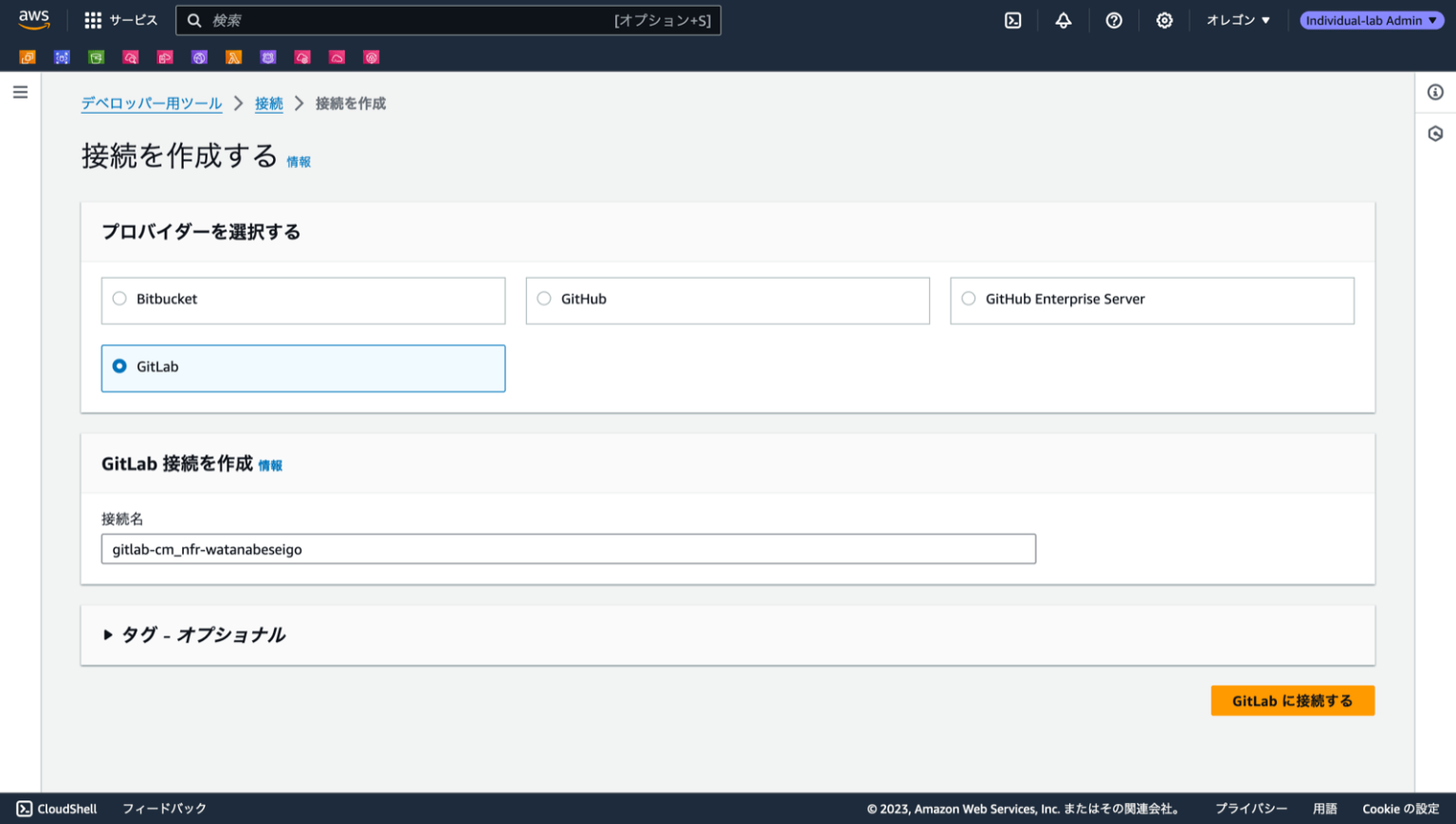Click inside the 接続名 text field
Screen dimensions: 1456x824
tap(568, 548)
